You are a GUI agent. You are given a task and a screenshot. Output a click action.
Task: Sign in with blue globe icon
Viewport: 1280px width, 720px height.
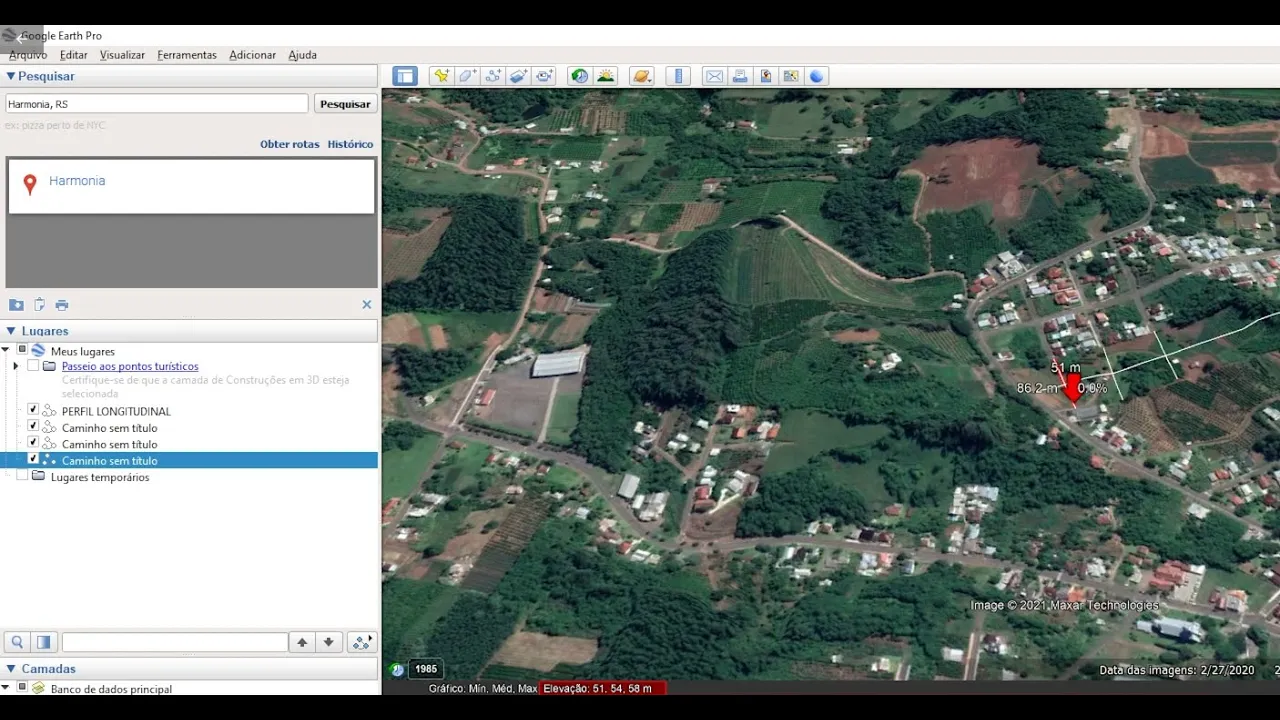pyautogui.click(x=817, y=76)
